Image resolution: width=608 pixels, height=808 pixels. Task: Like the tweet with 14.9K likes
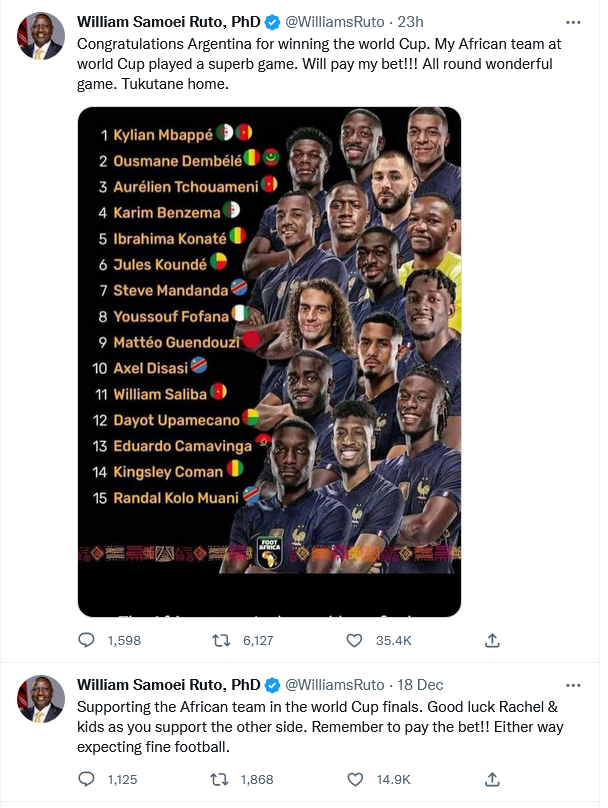click(355, 779)
